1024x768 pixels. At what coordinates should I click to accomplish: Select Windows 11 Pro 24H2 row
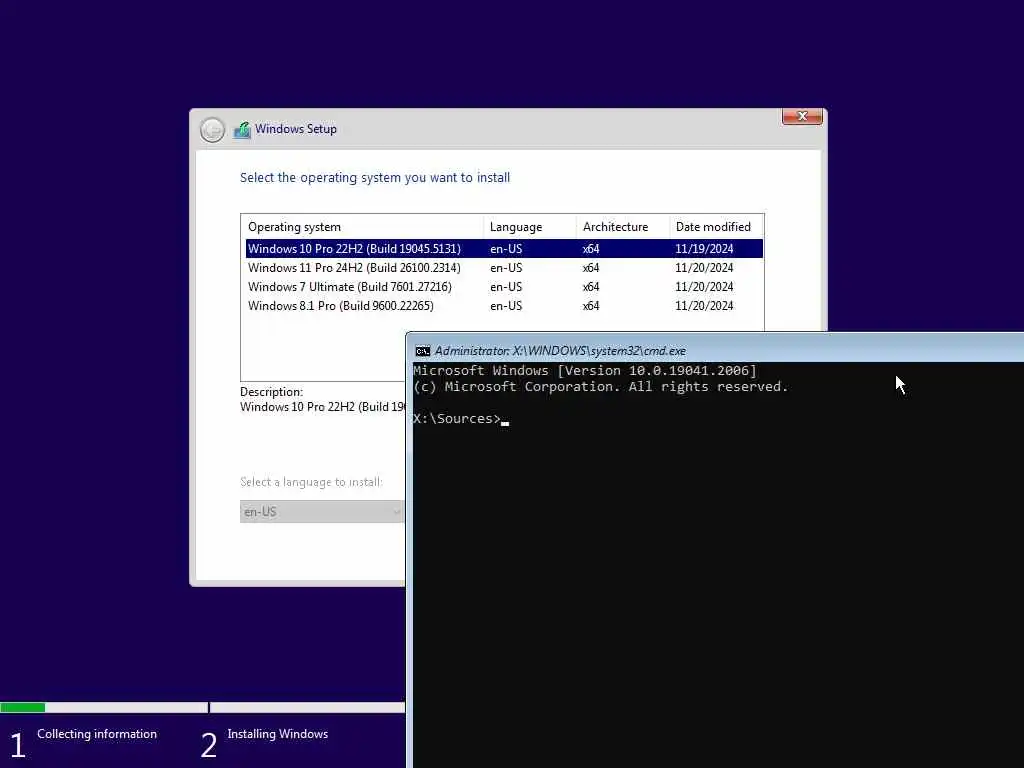(504, 268)
